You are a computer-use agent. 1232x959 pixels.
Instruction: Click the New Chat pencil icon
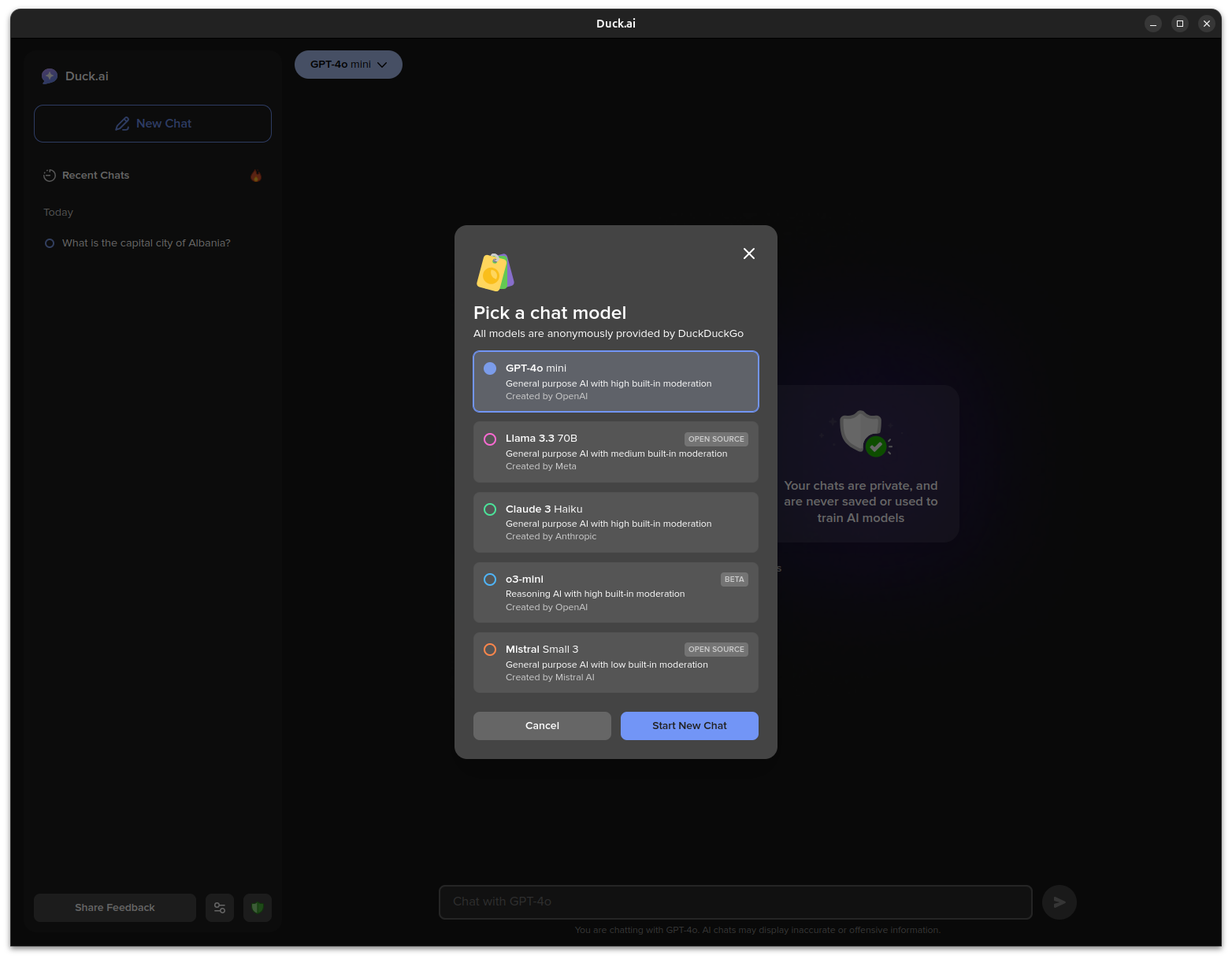click(x=122, y=124)
